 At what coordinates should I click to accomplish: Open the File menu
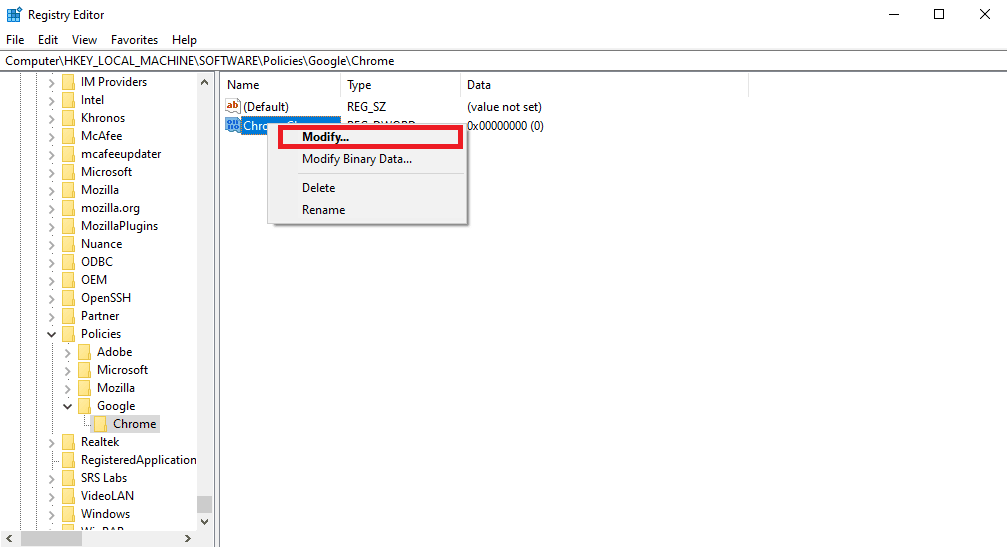point(15,40)
